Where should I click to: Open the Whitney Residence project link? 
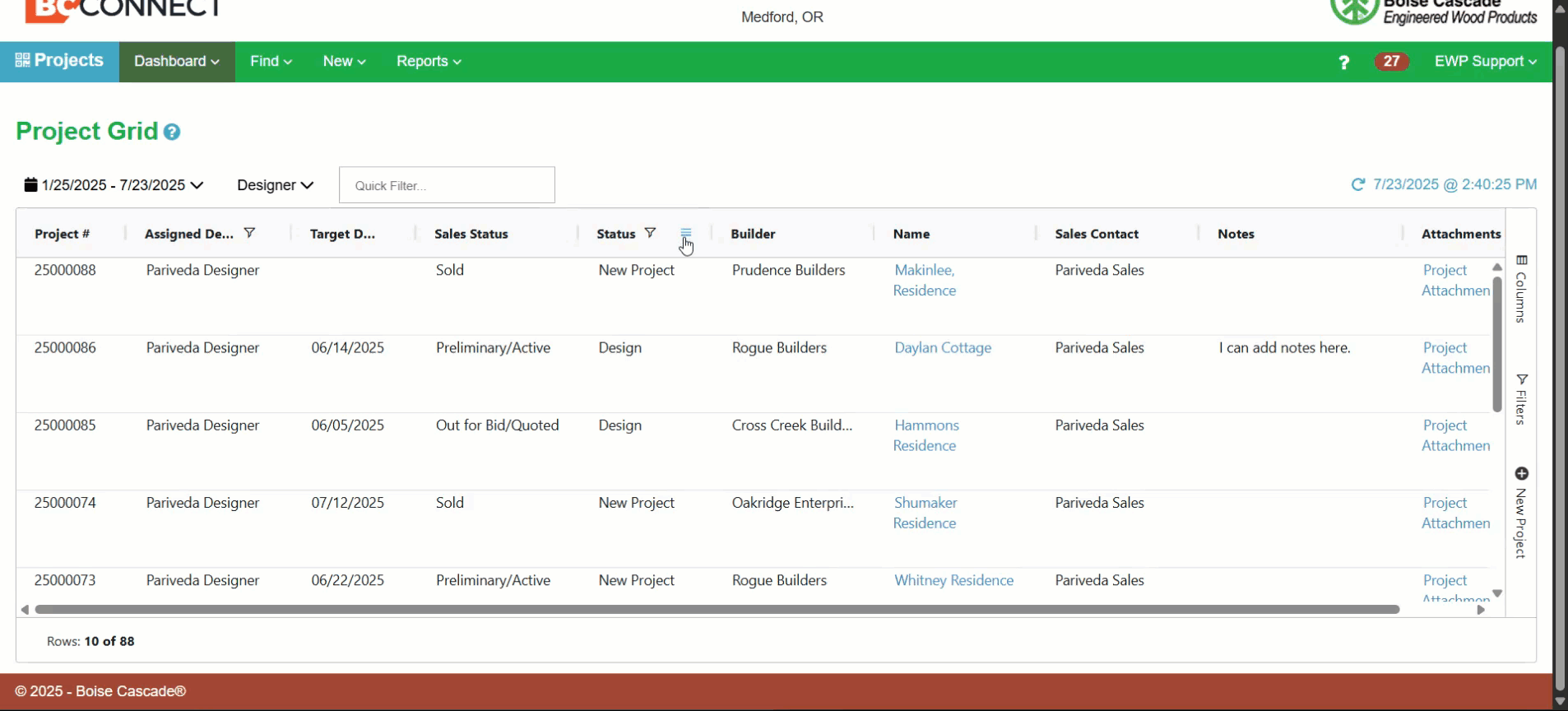tap(953, 580)
